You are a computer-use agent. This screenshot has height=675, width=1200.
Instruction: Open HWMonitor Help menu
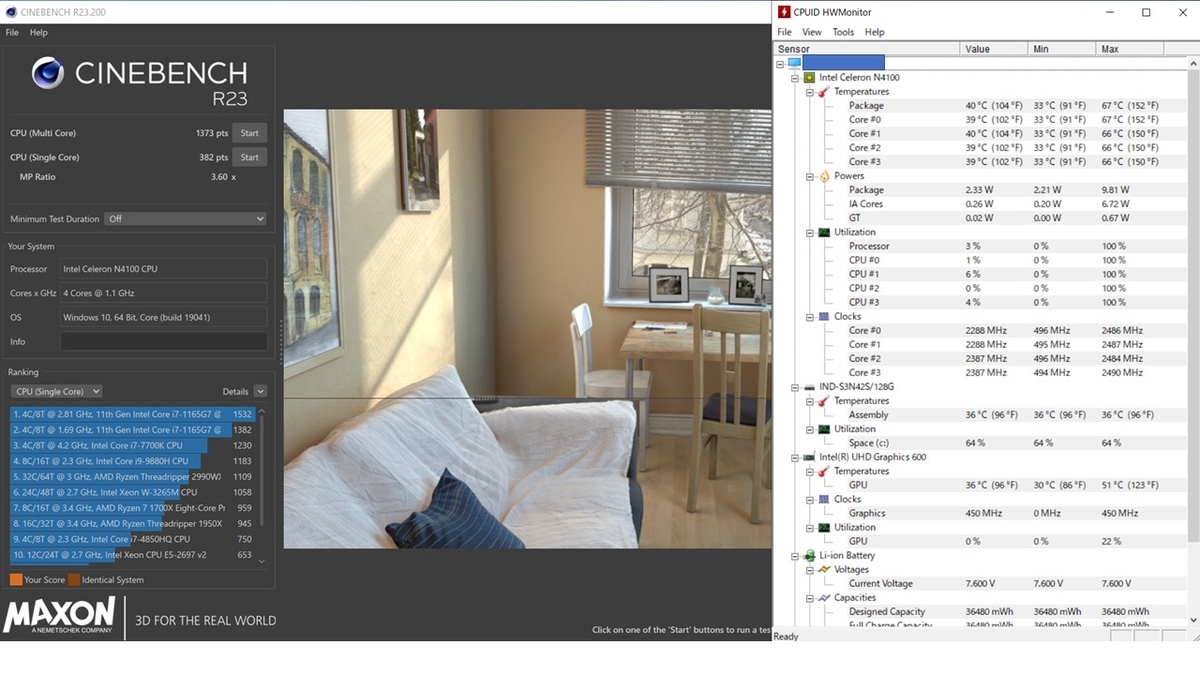874,32
